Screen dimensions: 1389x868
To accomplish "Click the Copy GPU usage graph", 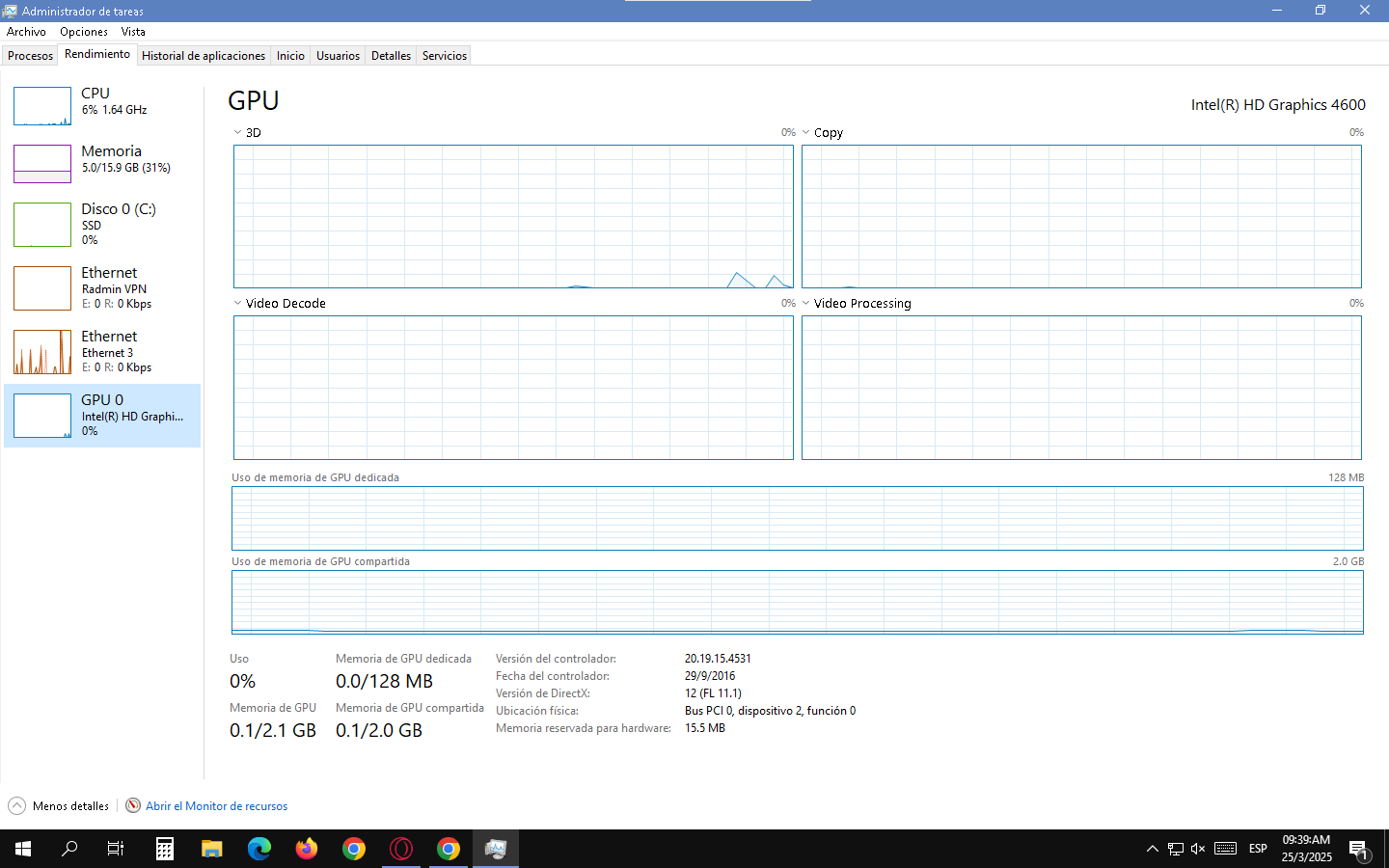I will 1081,217.
